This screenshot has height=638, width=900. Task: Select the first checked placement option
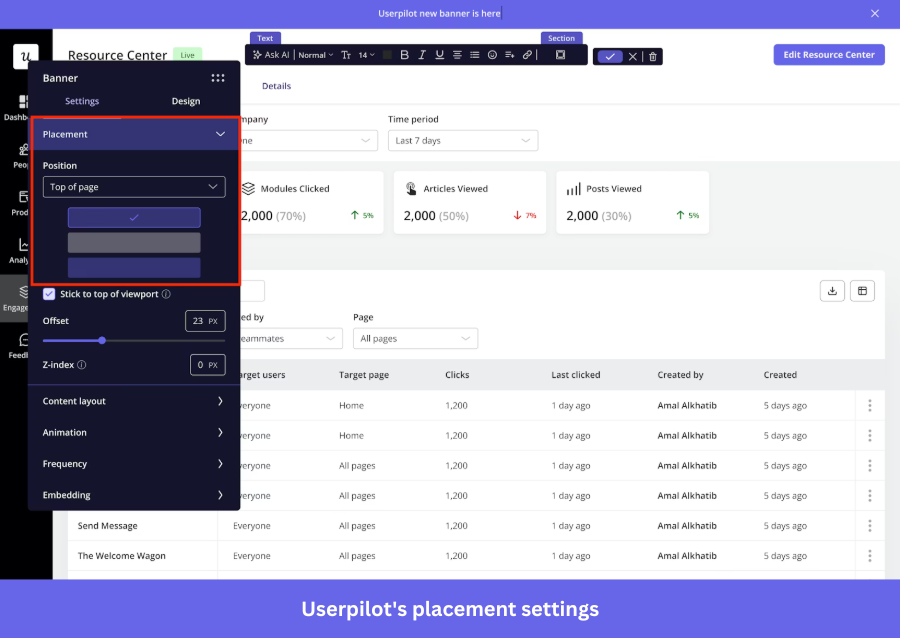(134, 217)
